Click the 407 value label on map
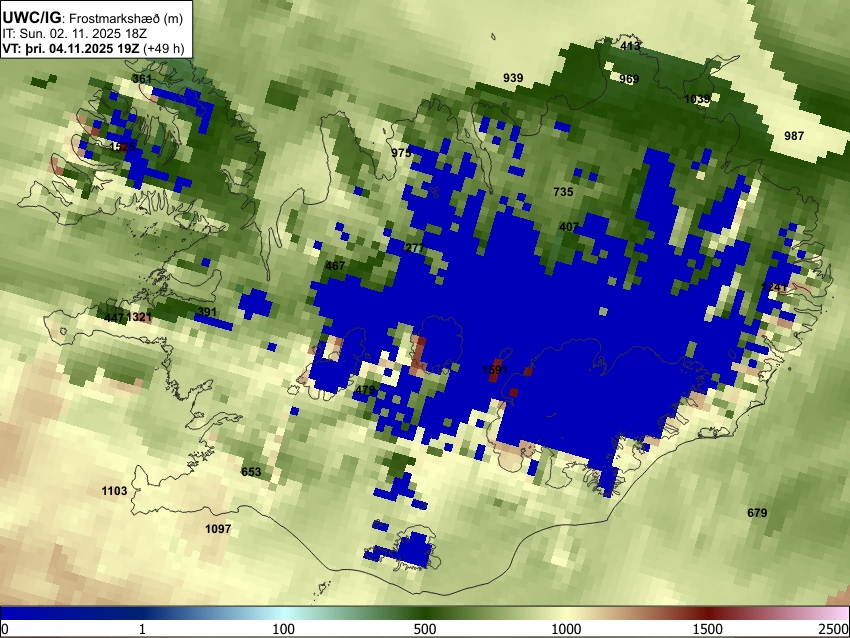The image size is (850, 638). click(569, 227)
